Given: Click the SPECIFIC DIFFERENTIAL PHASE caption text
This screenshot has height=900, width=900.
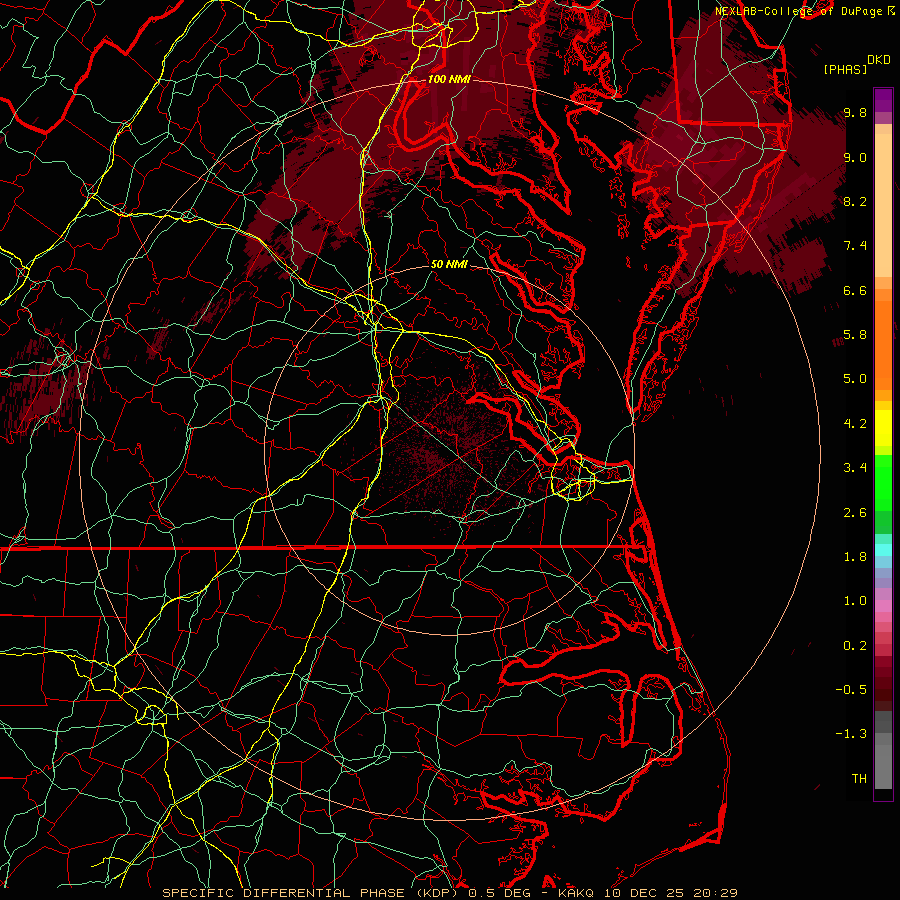Looking at the screenshot, I should click(x=284, y=893).
